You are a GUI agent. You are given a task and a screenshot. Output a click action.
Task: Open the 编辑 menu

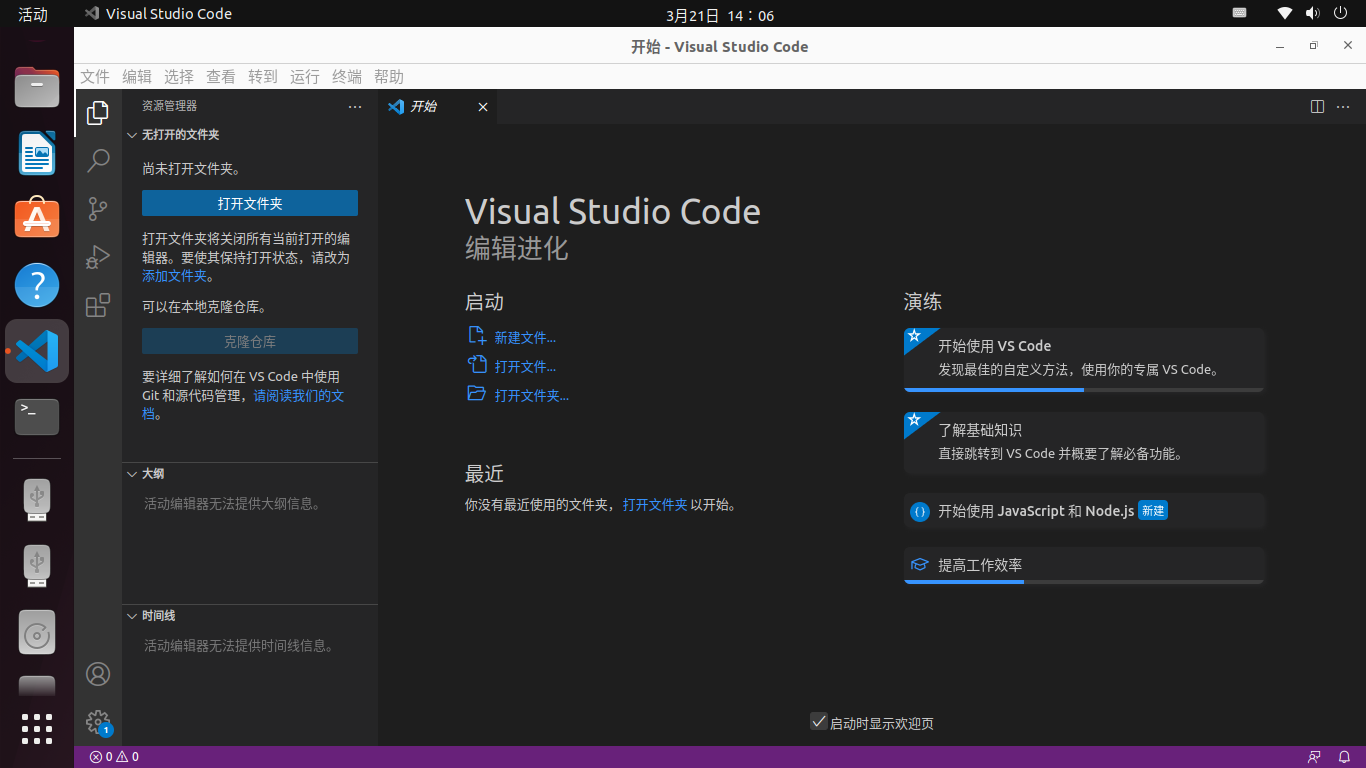point(137,77)
